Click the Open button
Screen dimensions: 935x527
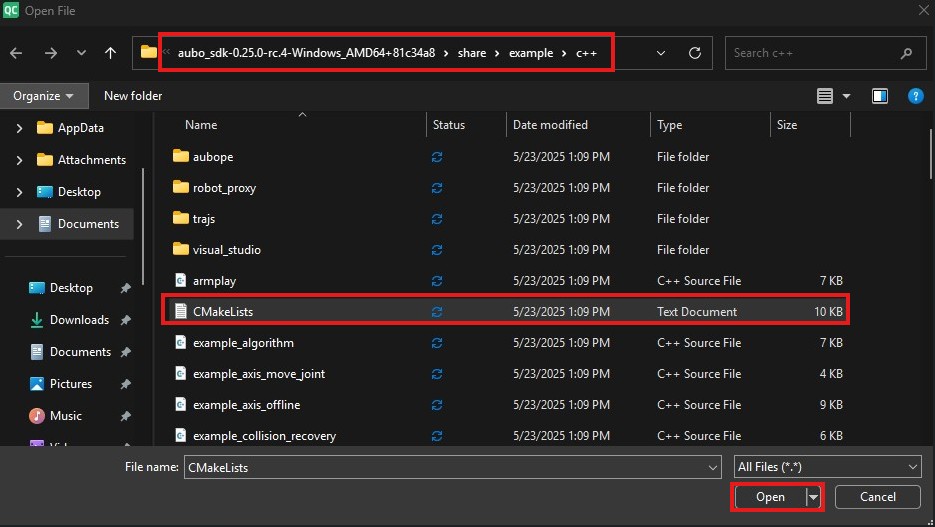tap(770, 497)
